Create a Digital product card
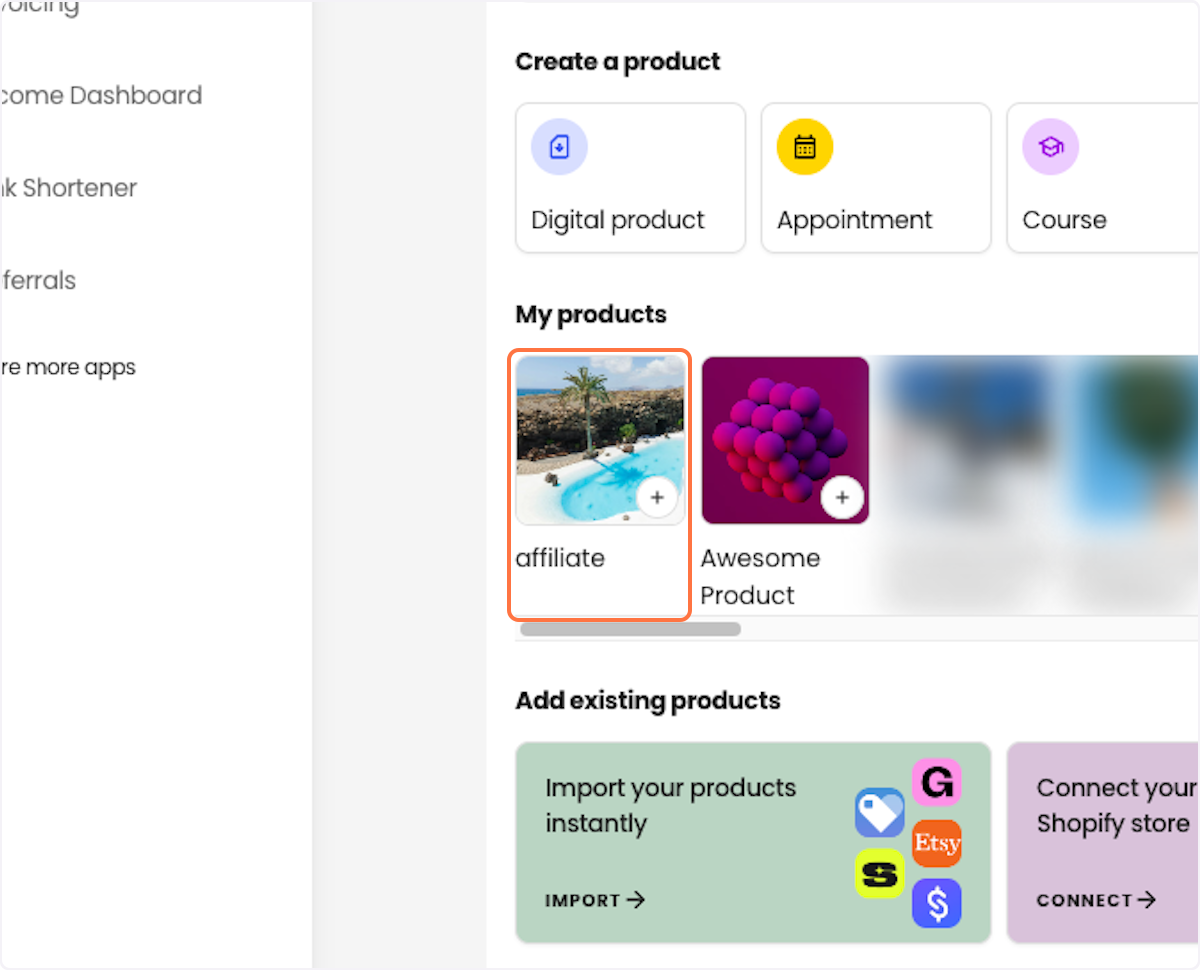This screenshot has width=1200, height=970. point(631,178)
